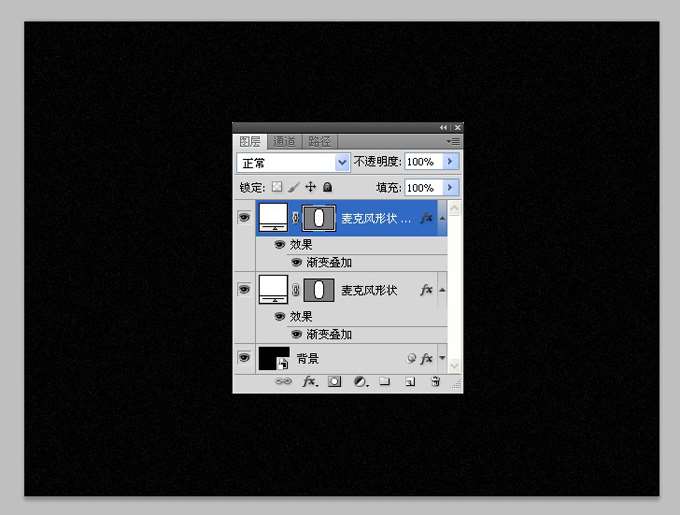Screen dimensions: 680x515
Task: Hide the second 麦克风形状 layer
Action: coord(244,289)
